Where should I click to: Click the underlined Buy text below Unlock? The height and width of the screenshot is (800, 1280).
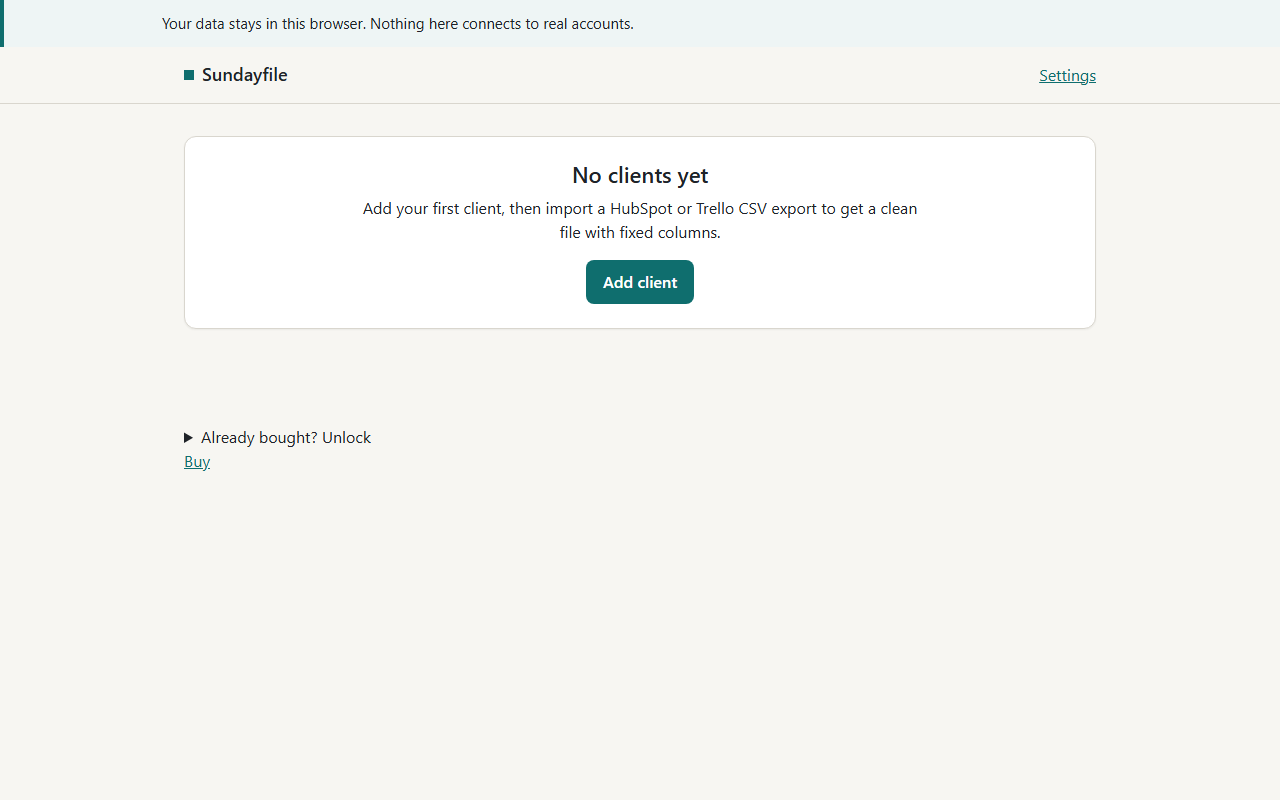tap(197, 461)
